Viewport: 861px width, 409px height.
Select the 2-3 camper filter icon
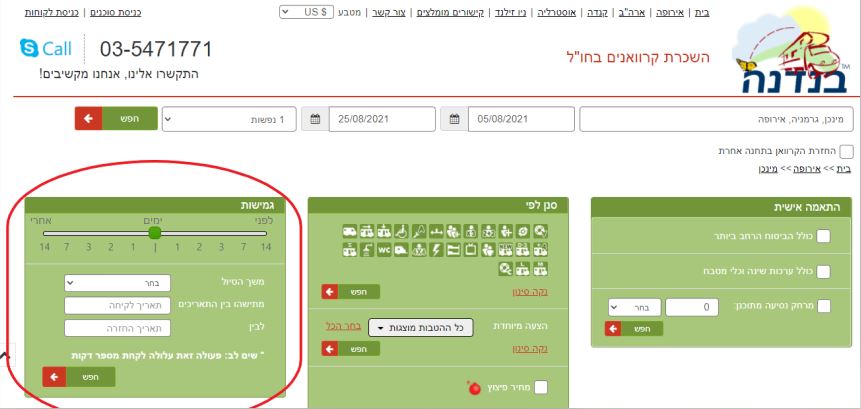point(523,250)
